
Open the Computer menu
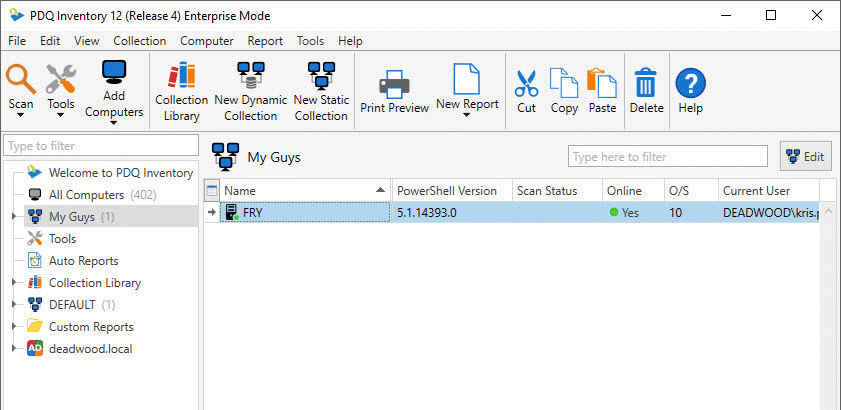206,41
